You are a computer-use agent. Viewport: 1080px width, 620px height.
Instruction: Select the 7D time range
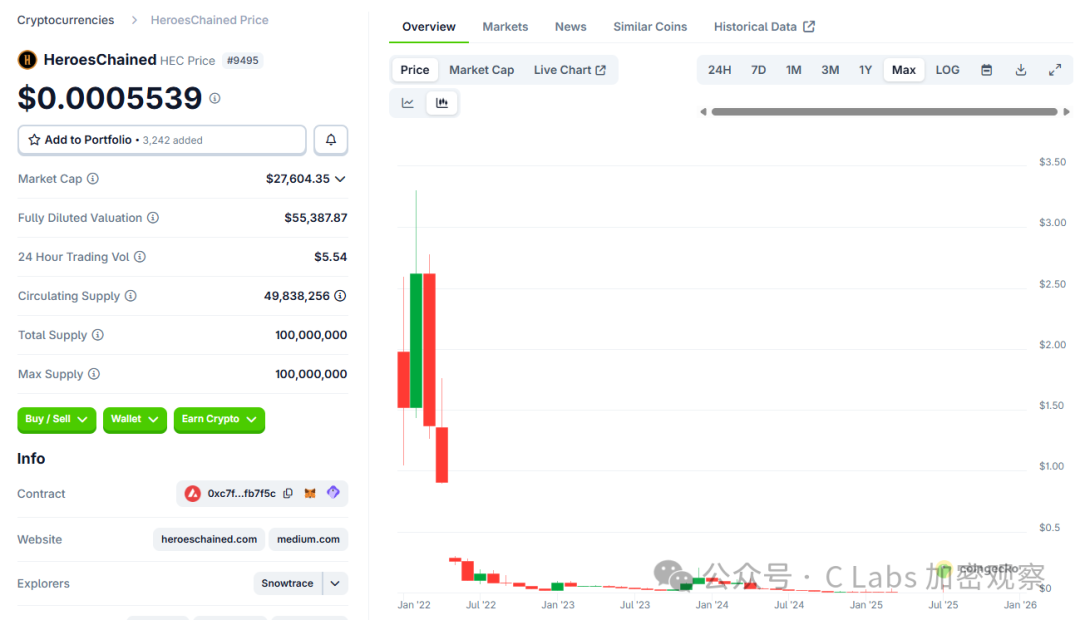click(758, 70)
